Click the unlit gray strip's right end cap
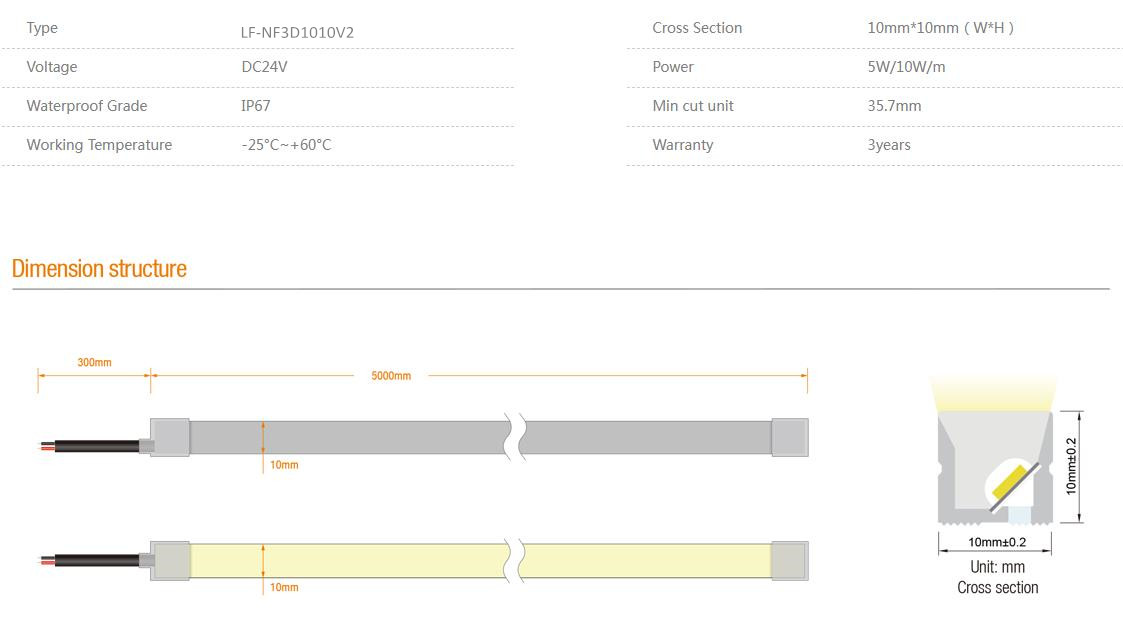1123x618 pixels. (x=789, y=437)
